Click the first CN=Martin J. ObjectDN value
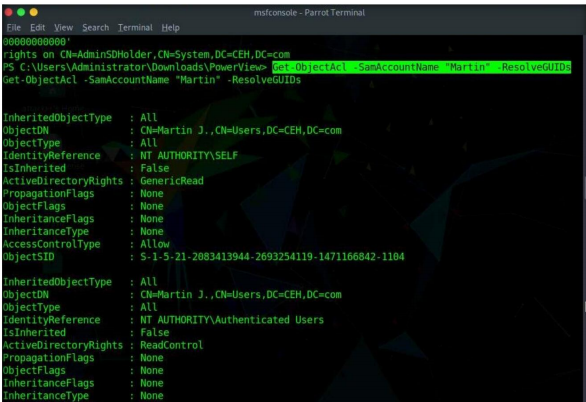 click(x=241, y=130)
